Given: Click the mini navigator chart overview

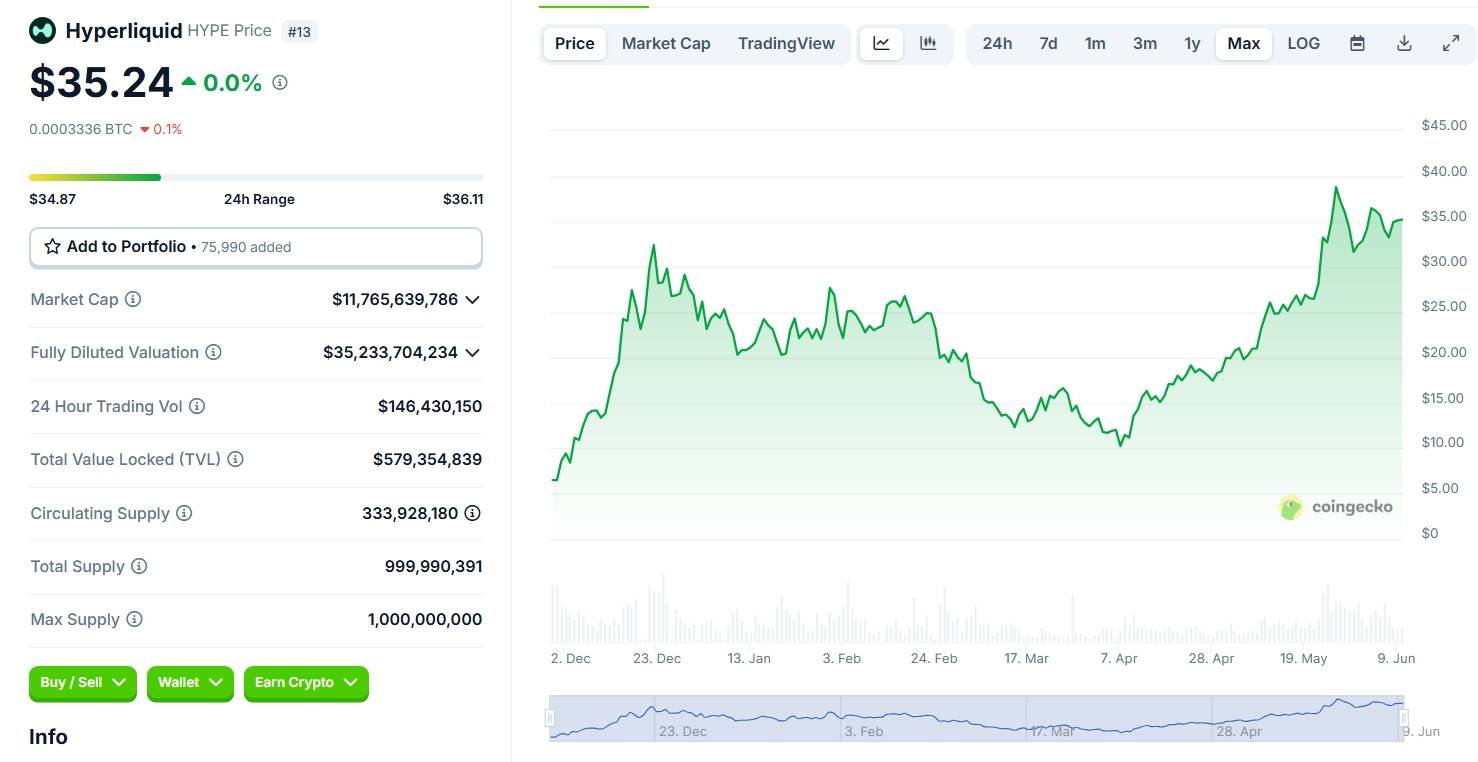Looking at the screenshot, I should (x=976, y=718).
